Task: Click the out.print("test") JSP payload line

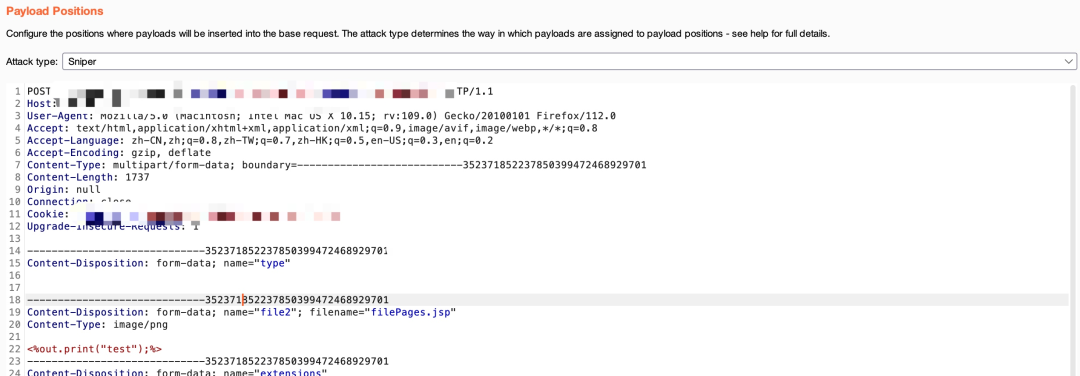Action: 94,349
